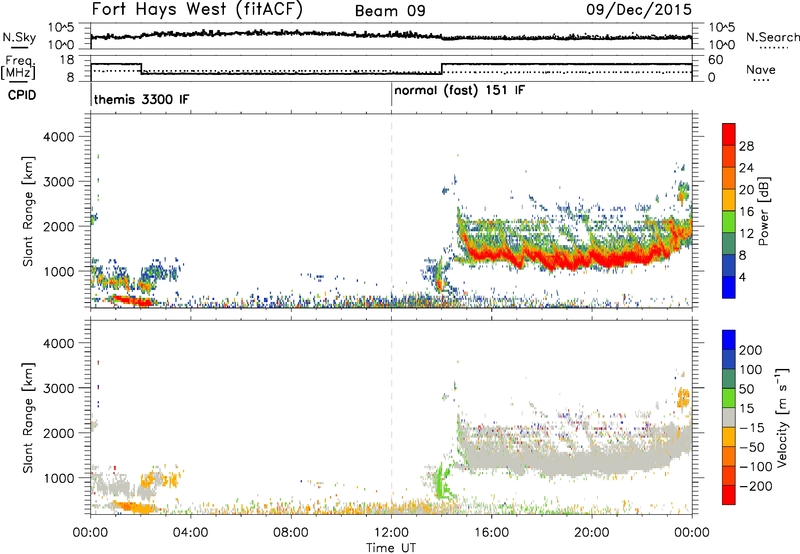The image size is (800, 554).
Task: Click the "50" tick on the Velocity colorbar
Action: click(x=746, y=389)
